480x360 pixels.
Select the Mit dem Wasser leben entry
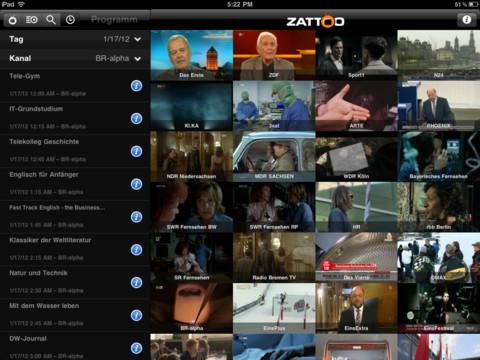tap(75, 315)
